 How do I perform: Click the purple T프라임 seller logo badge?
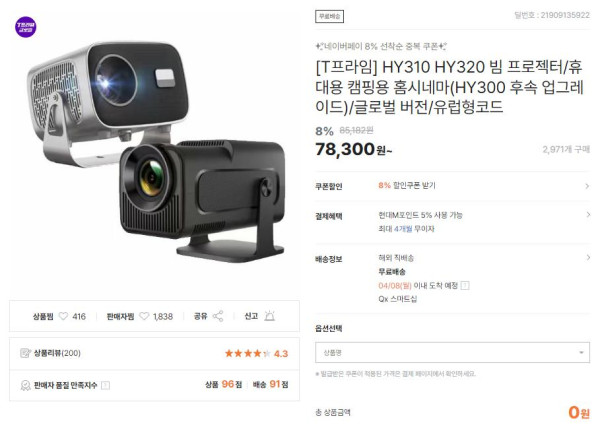tap(26, 27)
